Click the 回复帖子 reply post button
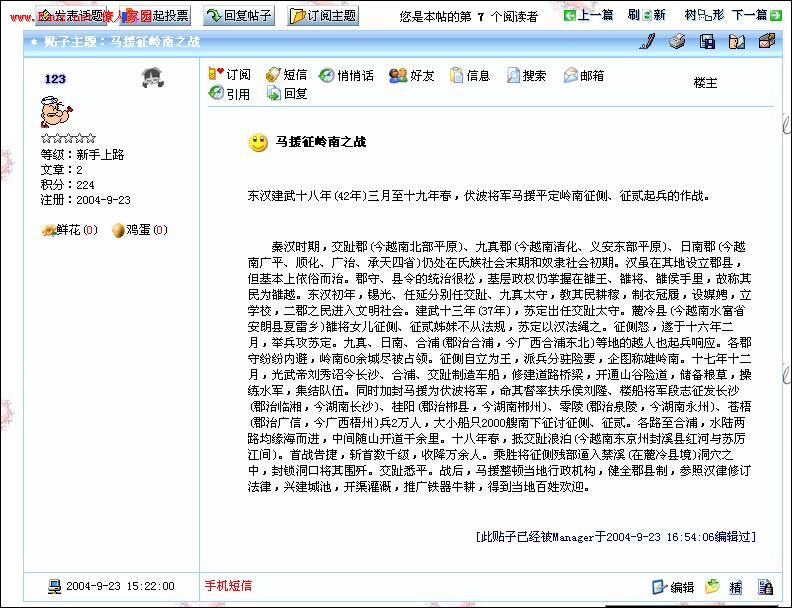 pyautogui.click(x=238, y=16)
